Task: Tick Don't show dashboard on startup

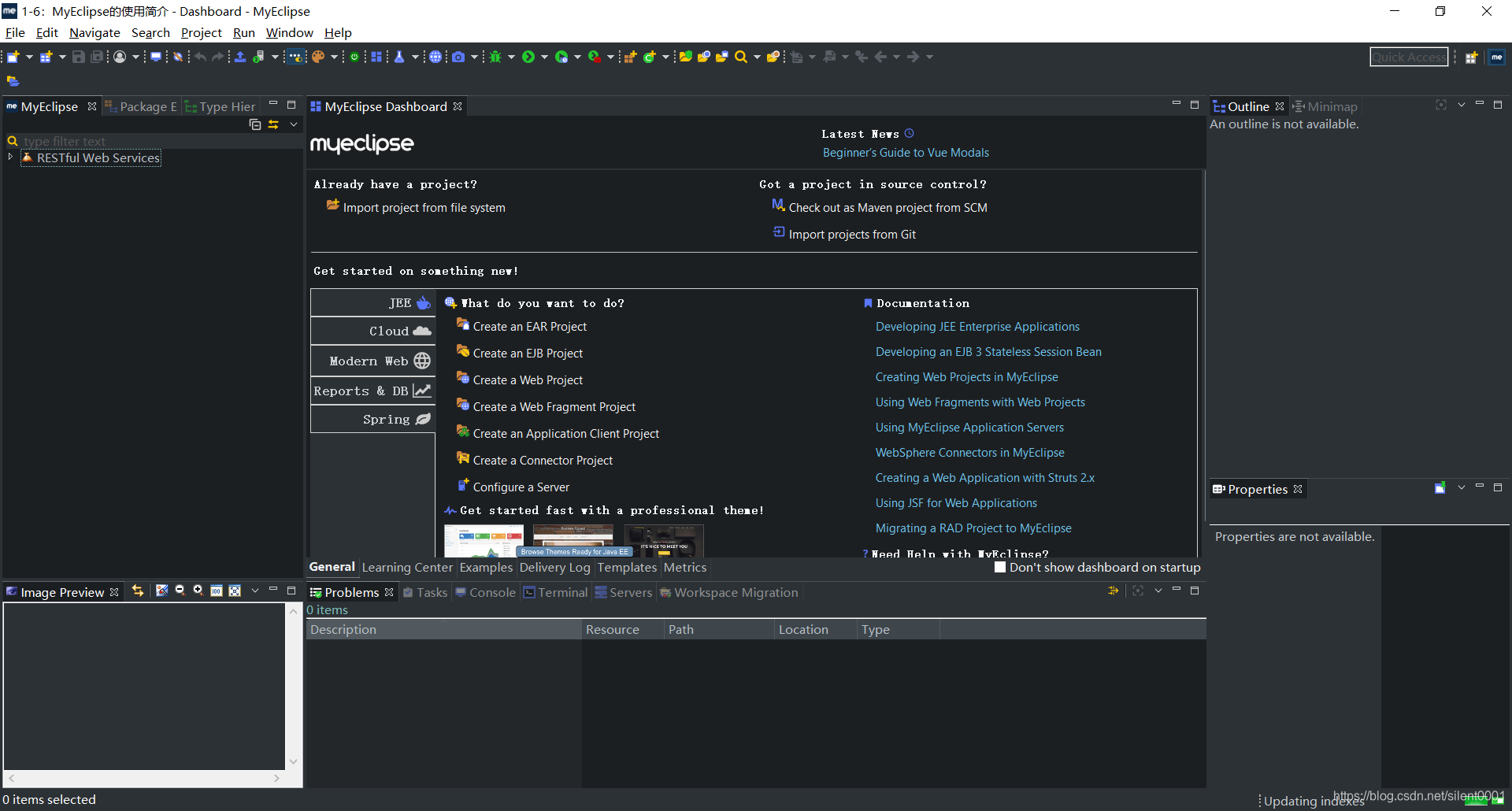Action: coord(1000,567)
